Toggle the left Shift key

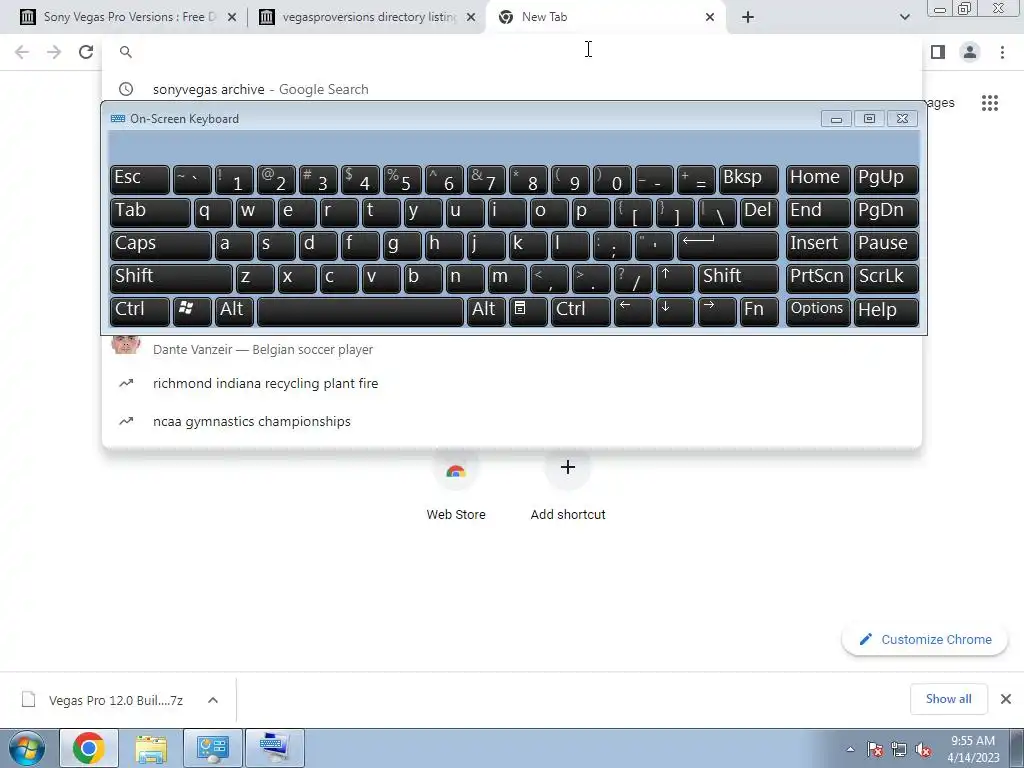(x=171, y=278)
